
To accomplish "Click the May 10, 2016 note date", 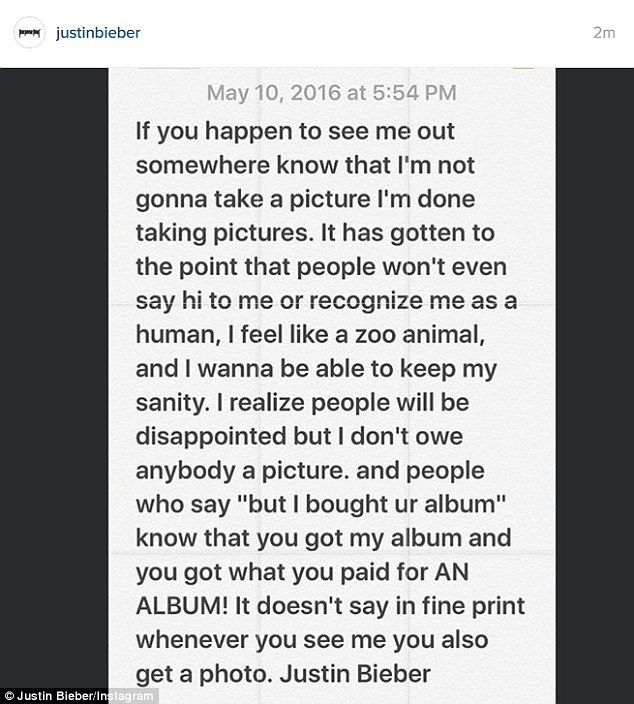I will tap(331, 93).
